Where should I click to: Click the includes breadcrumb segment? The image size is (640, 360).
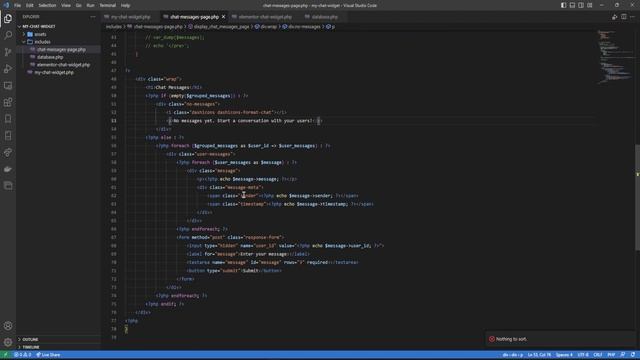(x=113, y=27)
